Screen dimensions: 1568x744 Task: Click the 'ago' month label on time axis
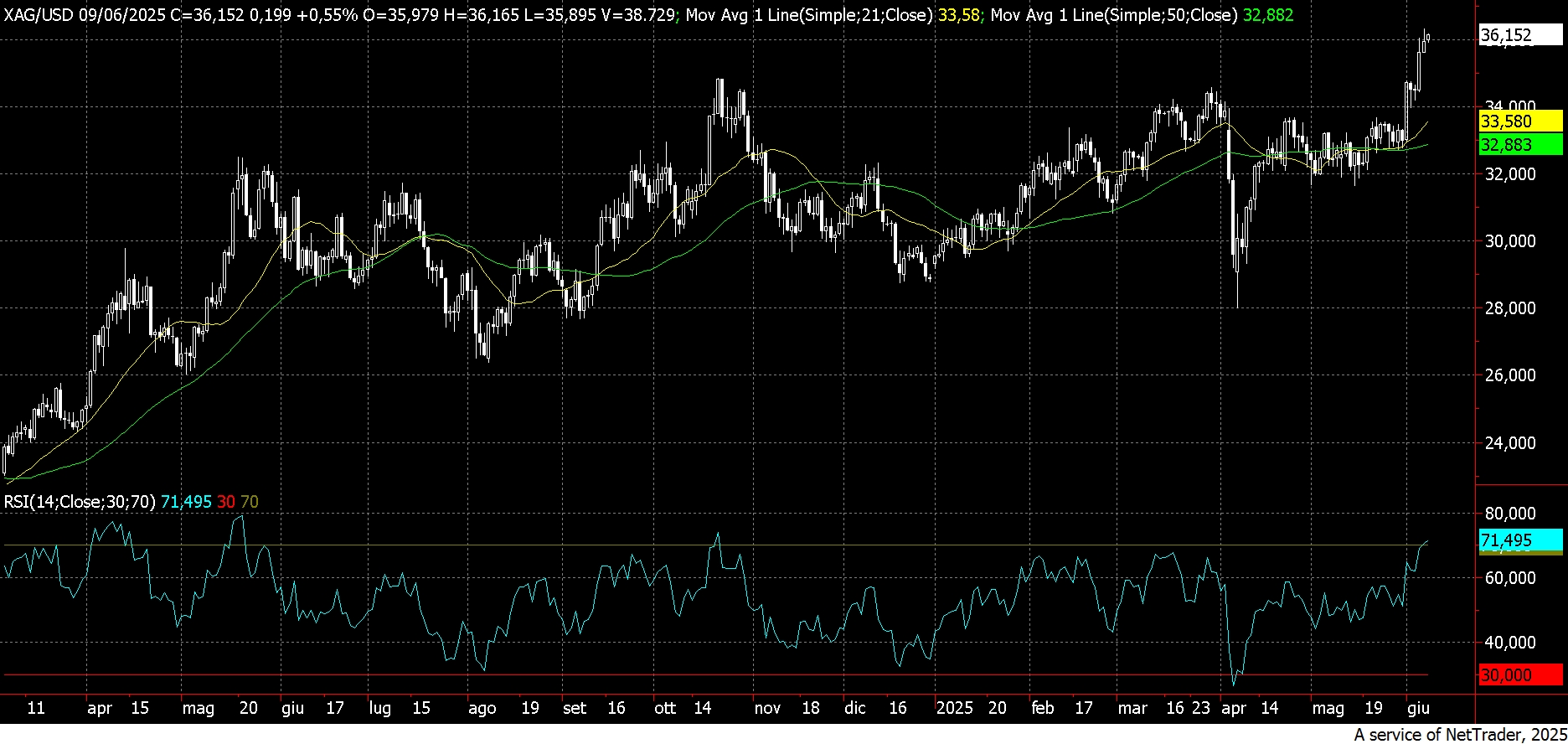(482, 709)
